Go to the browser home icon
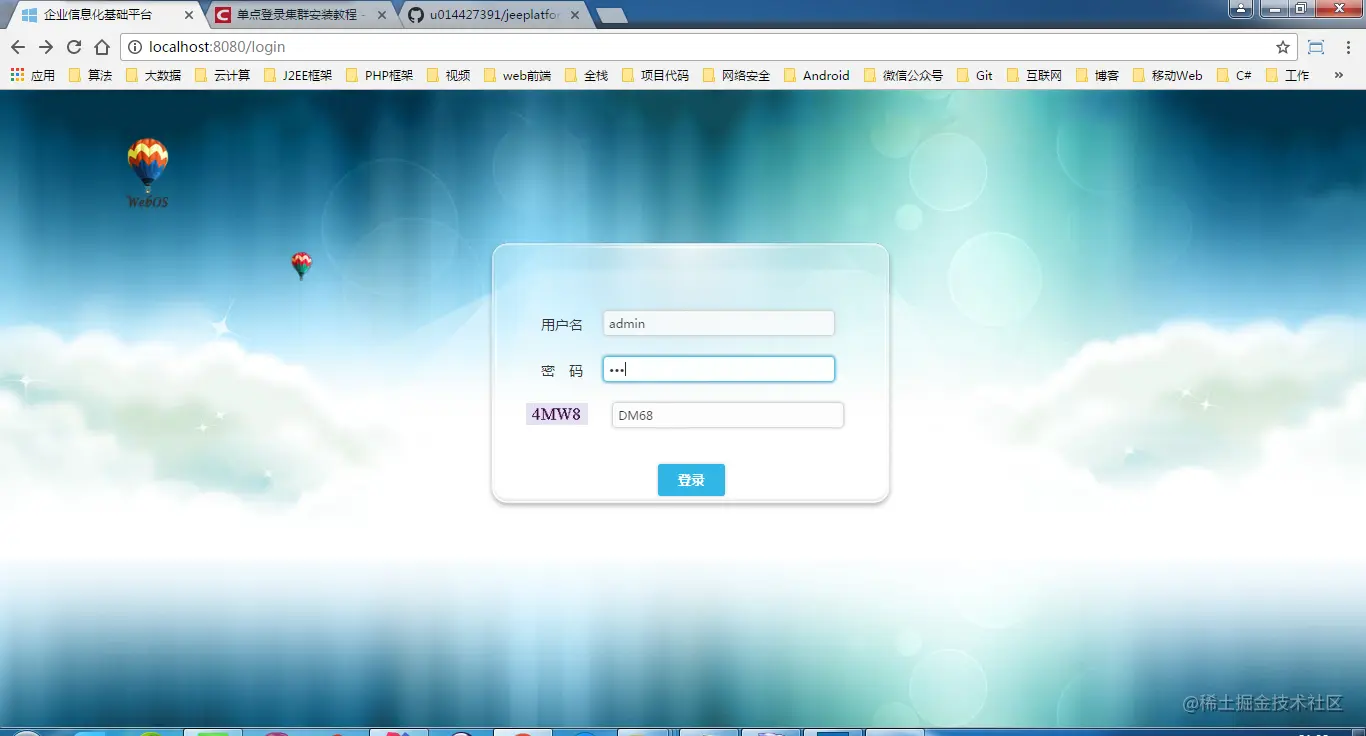 click(x=102, y=47)
